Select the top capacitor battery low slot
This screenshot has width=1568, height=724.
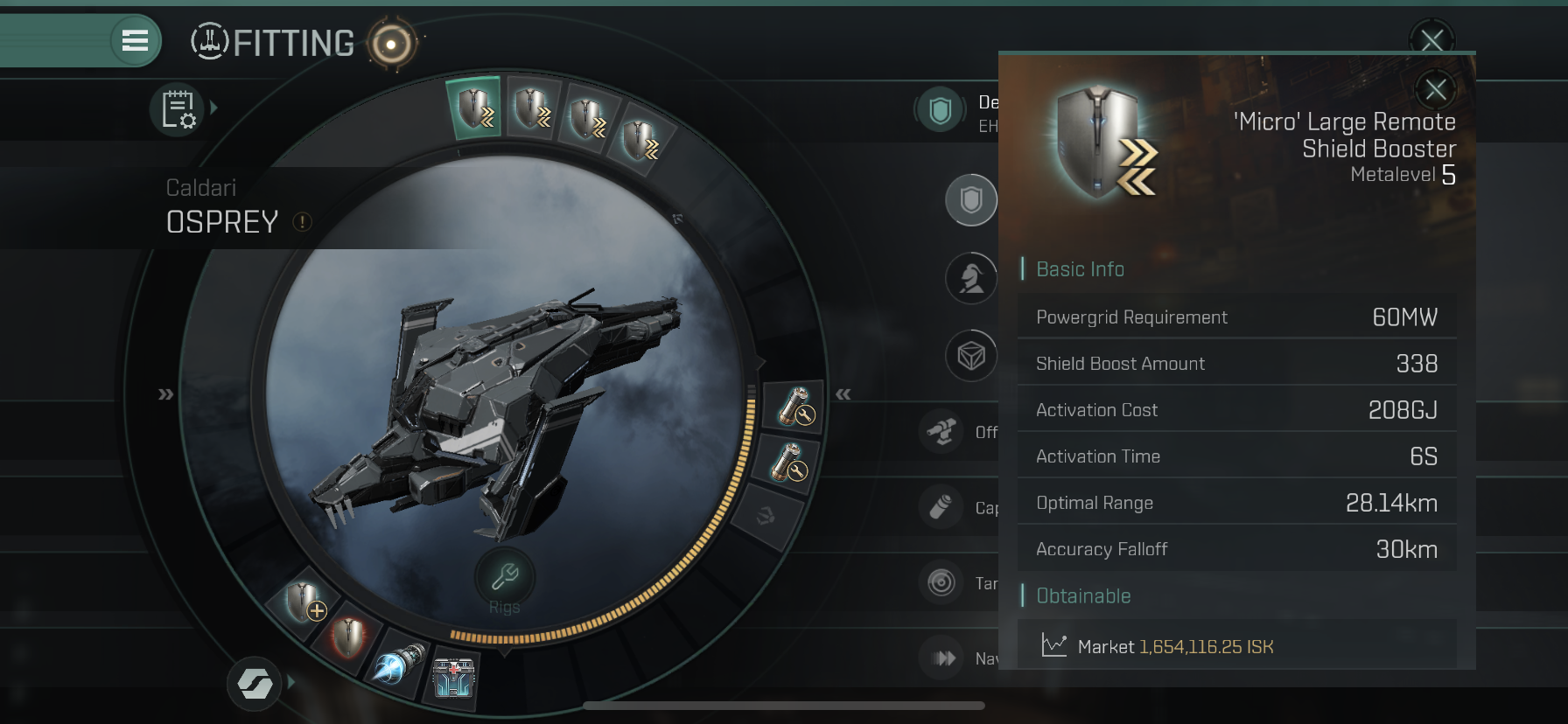(794, 407)
